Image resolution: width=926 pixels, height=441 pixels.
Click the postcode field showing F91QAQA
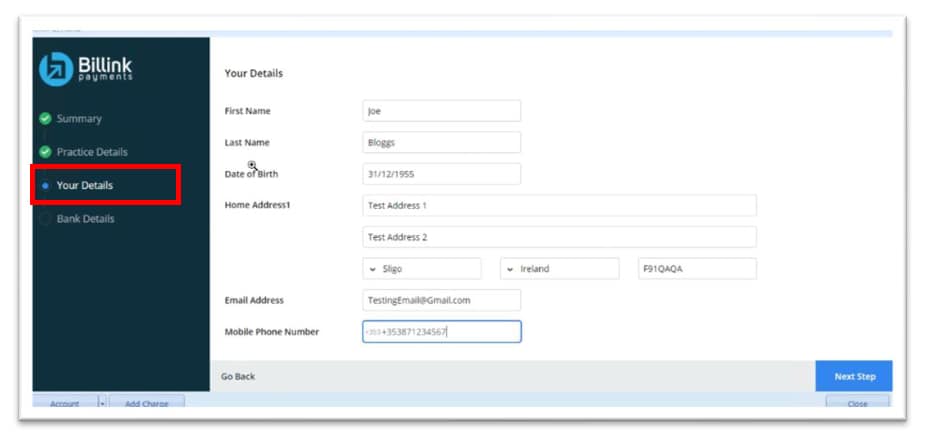pyautogui.click(x=697, y=269)
